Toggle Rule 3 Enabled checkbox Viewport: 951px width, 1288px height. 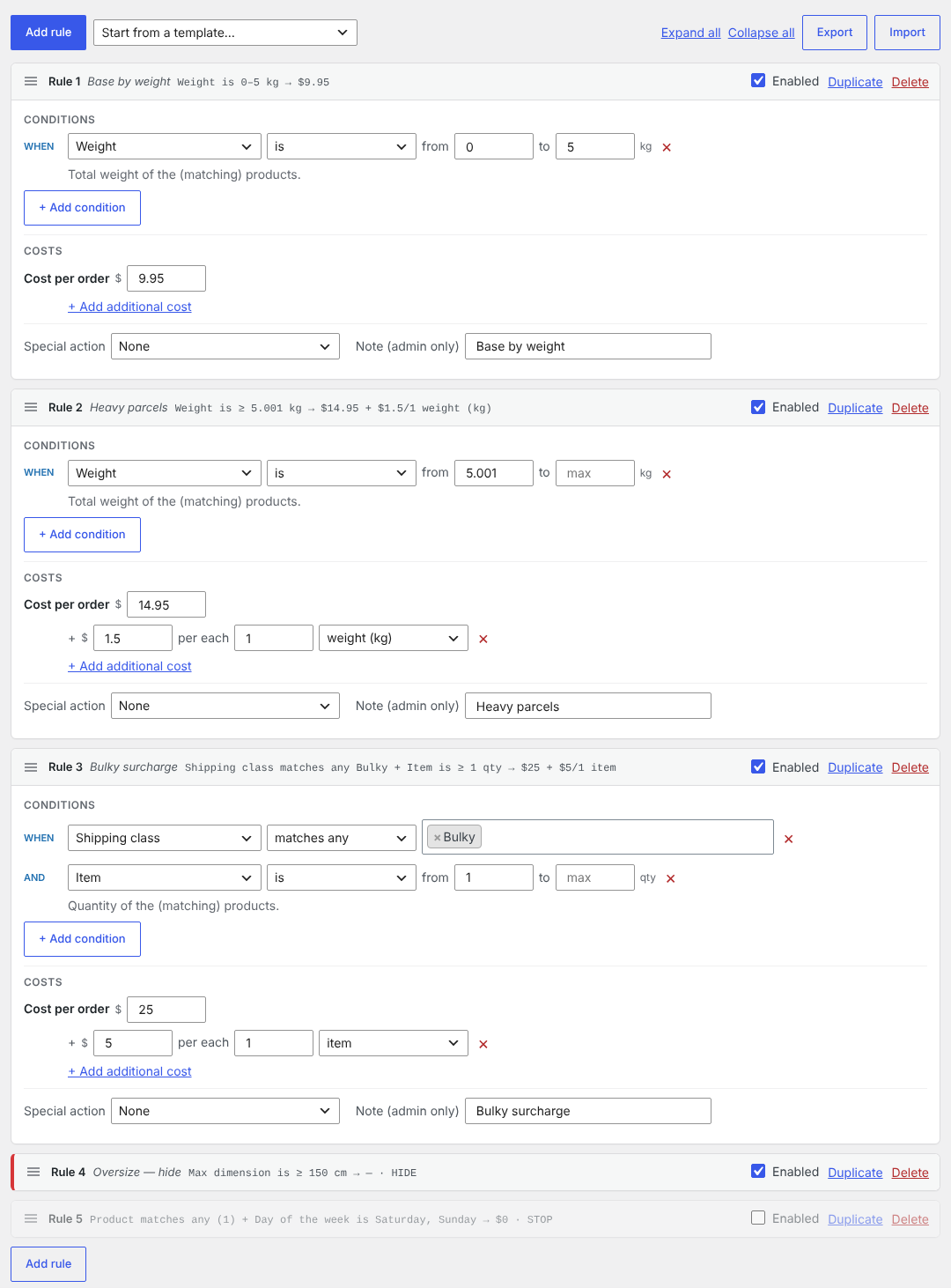tap(758, 766)
